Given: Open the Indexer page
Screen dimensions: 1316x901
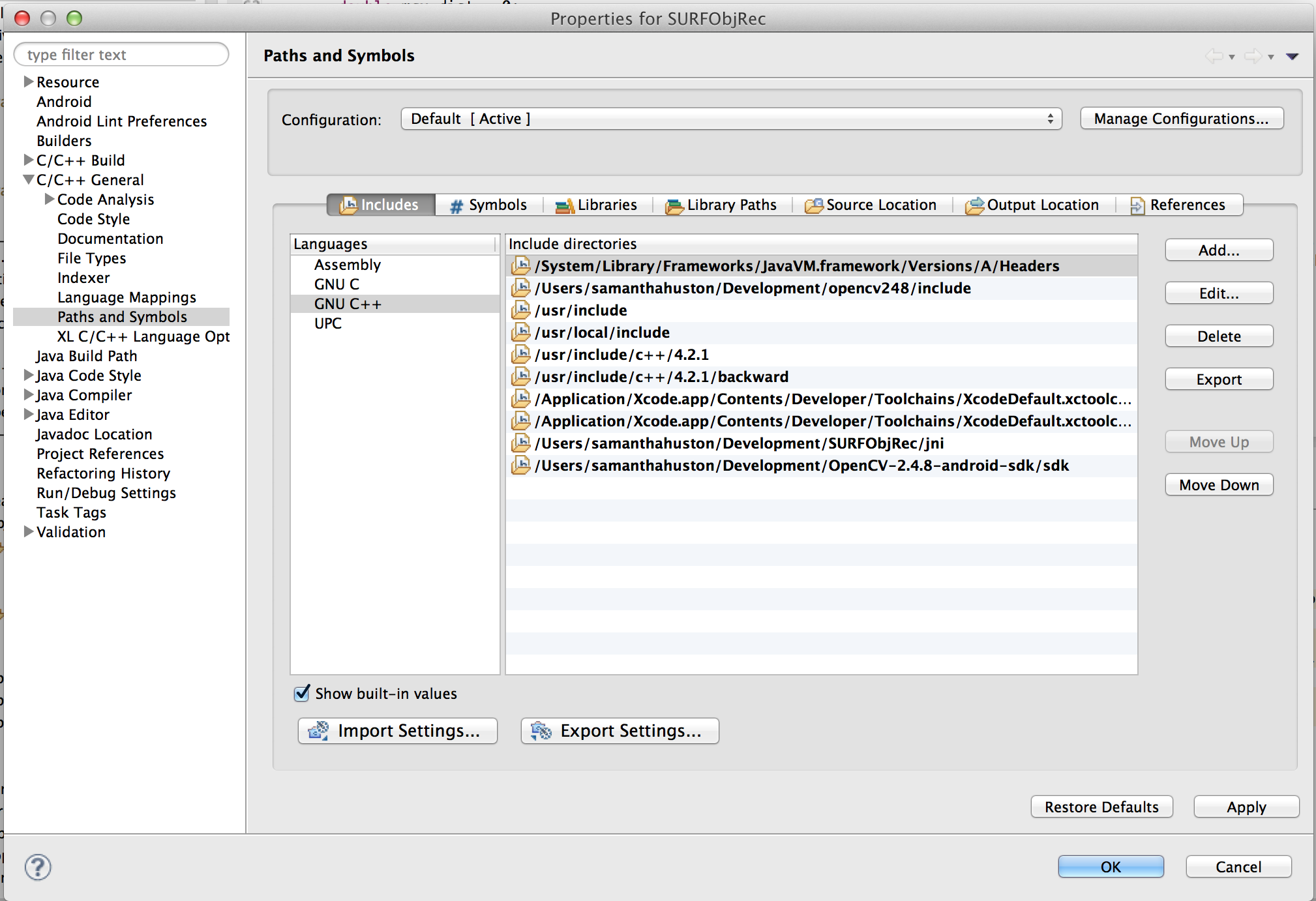Looking at the screenshot, I should pyautogui.click(x=83, y=278).
